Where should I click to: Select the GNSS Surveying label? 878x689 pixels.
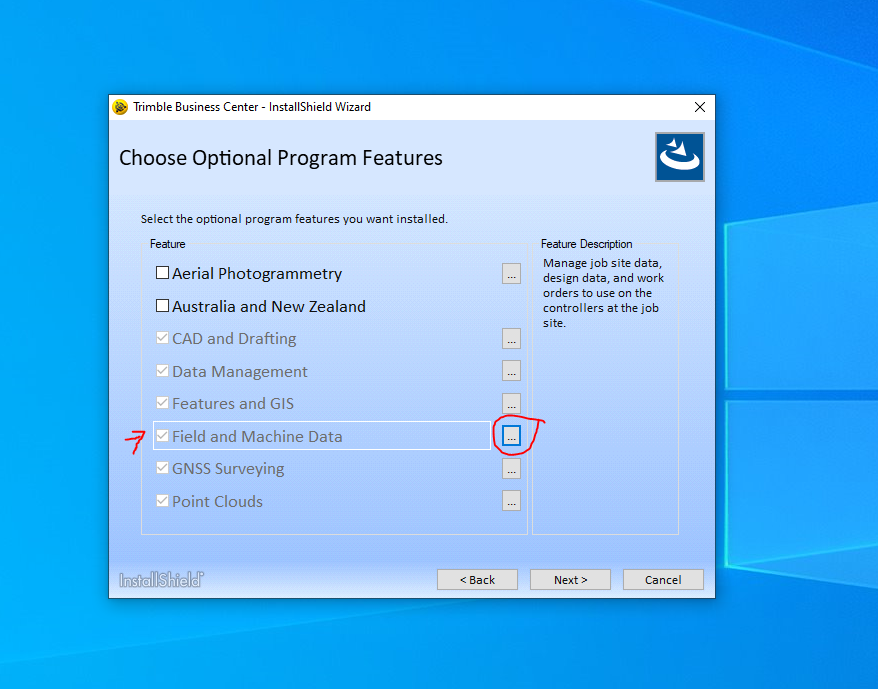pos(228,468)
